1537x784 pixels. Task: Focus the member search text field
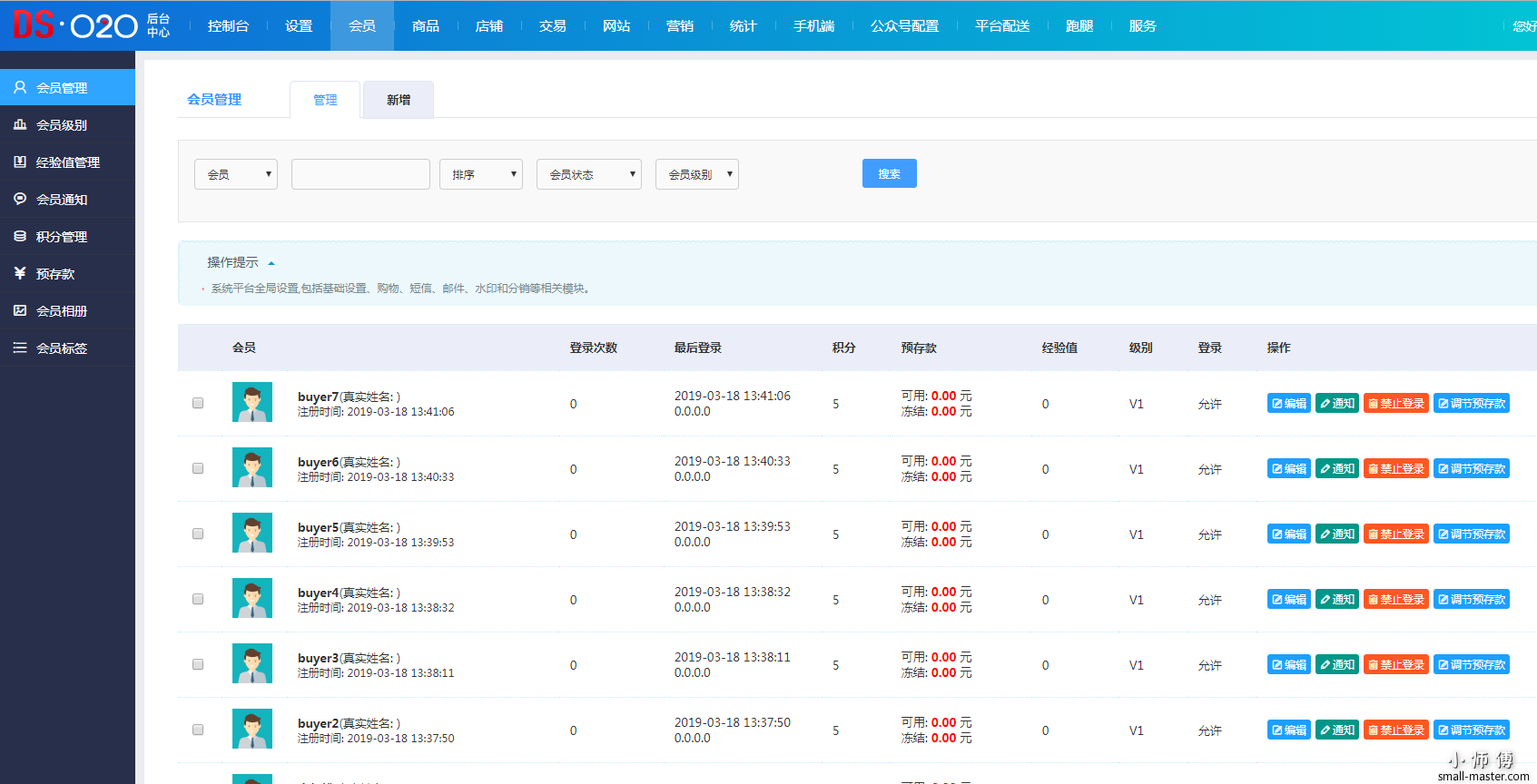360,174
